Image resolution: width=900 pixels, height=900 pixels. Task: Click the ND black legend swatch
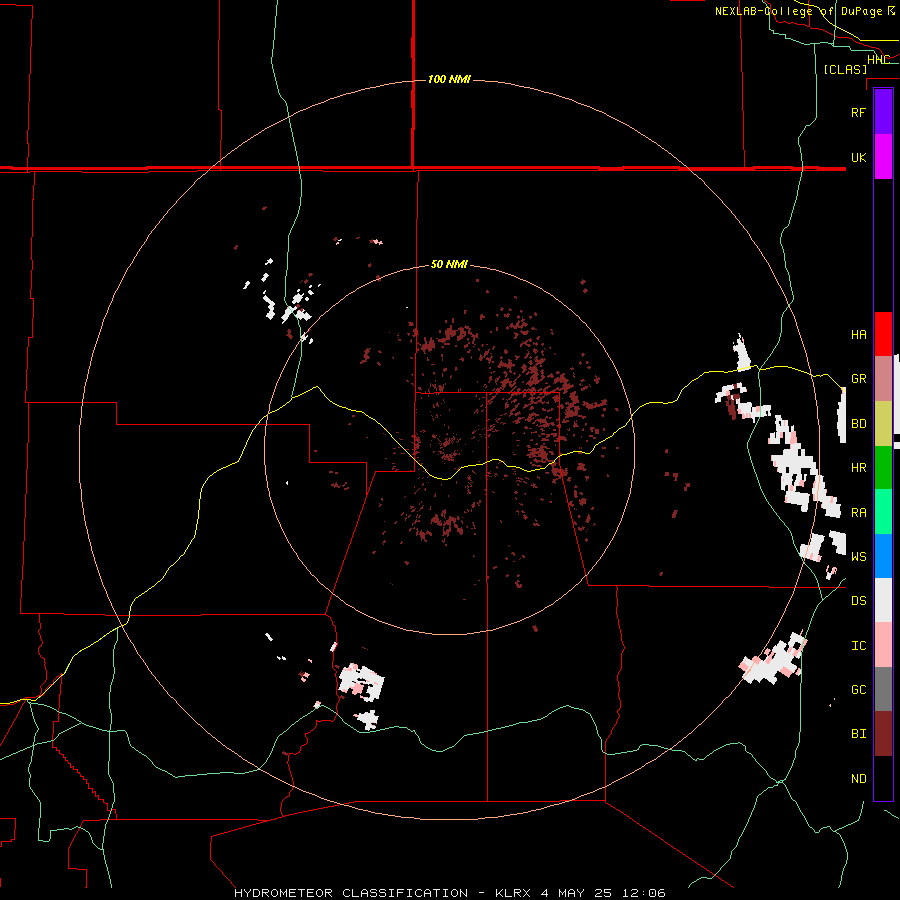883,778
